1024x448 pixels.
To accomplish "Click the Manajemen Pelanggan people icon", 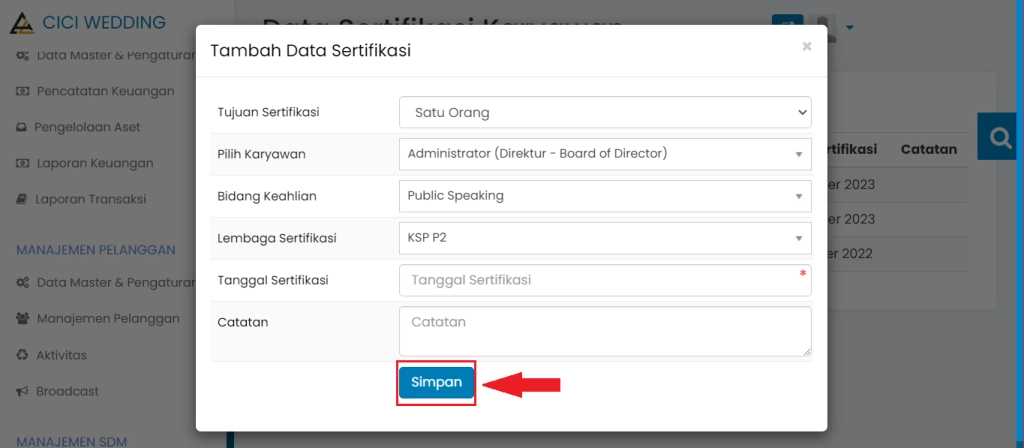I will (22, 319).
